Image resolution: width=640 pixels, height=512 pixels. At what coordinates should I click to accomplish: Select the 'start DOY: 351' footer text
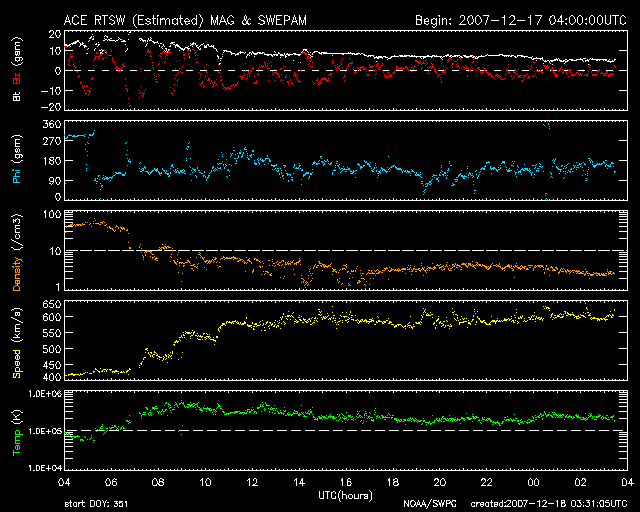(96, 504)
